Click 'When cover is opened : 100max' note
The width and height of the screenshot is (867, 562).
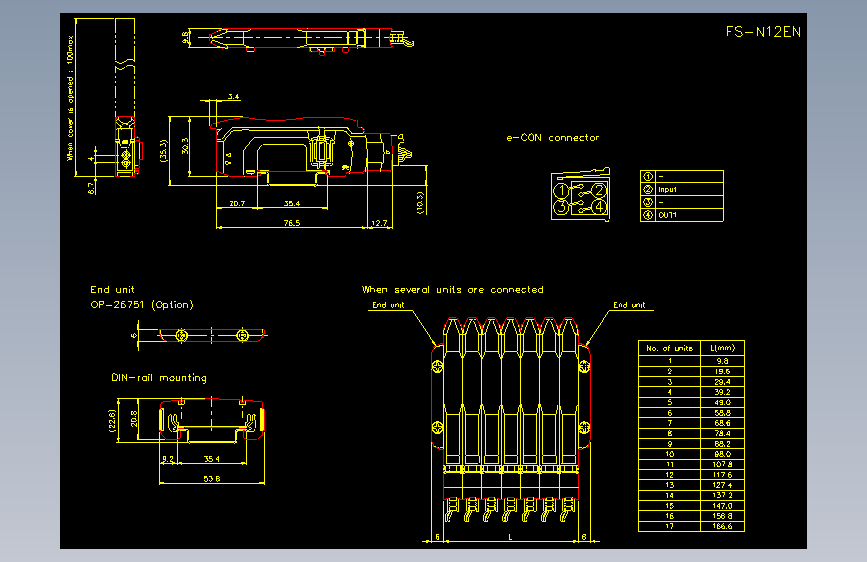click(70, 98)
